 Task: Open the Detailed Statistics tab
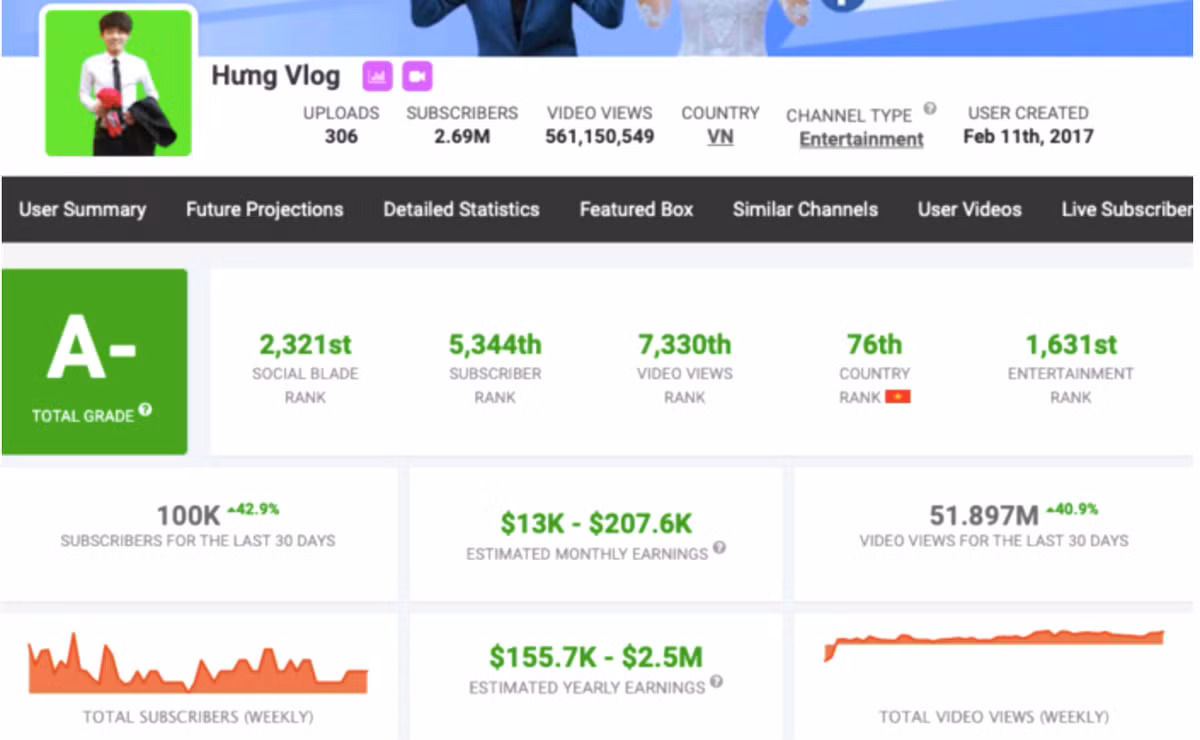point(461,209)
